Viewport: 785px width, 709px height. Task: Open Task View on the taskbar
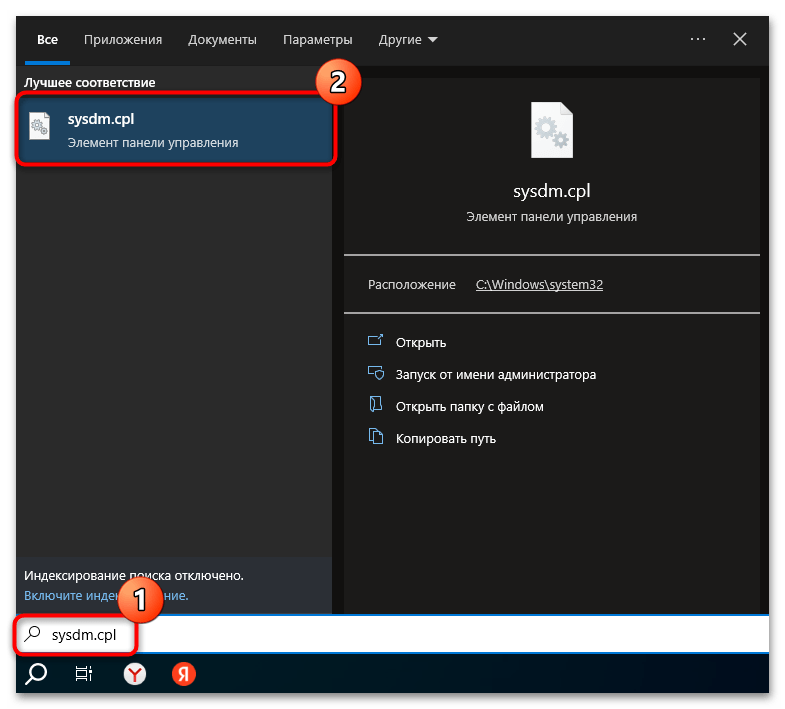coord(84,674)
